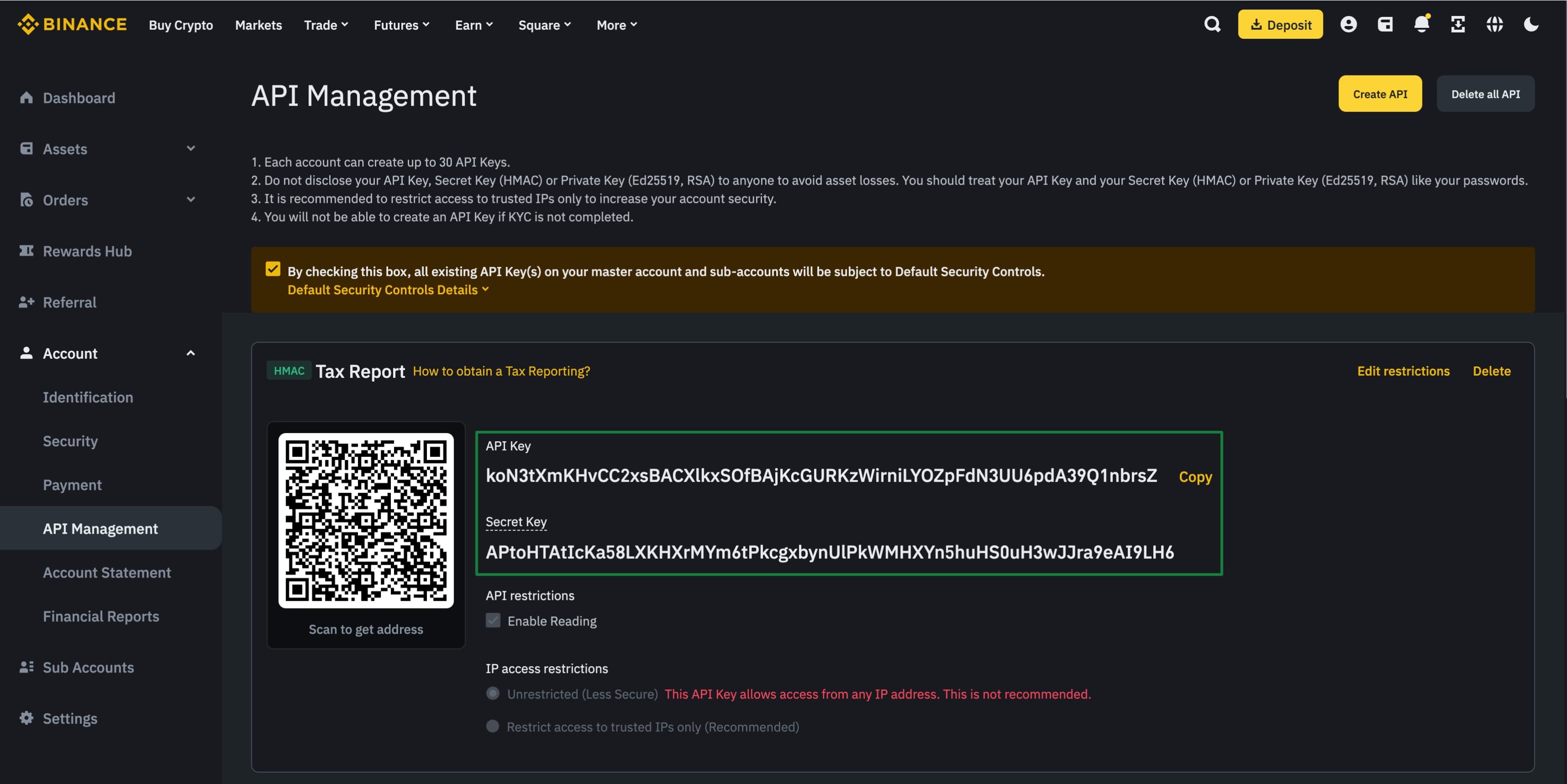Click the Dashboard home icon
The height and width of the screenshot is (784, 1567).
pyautogui.click(x=26, y=98)
